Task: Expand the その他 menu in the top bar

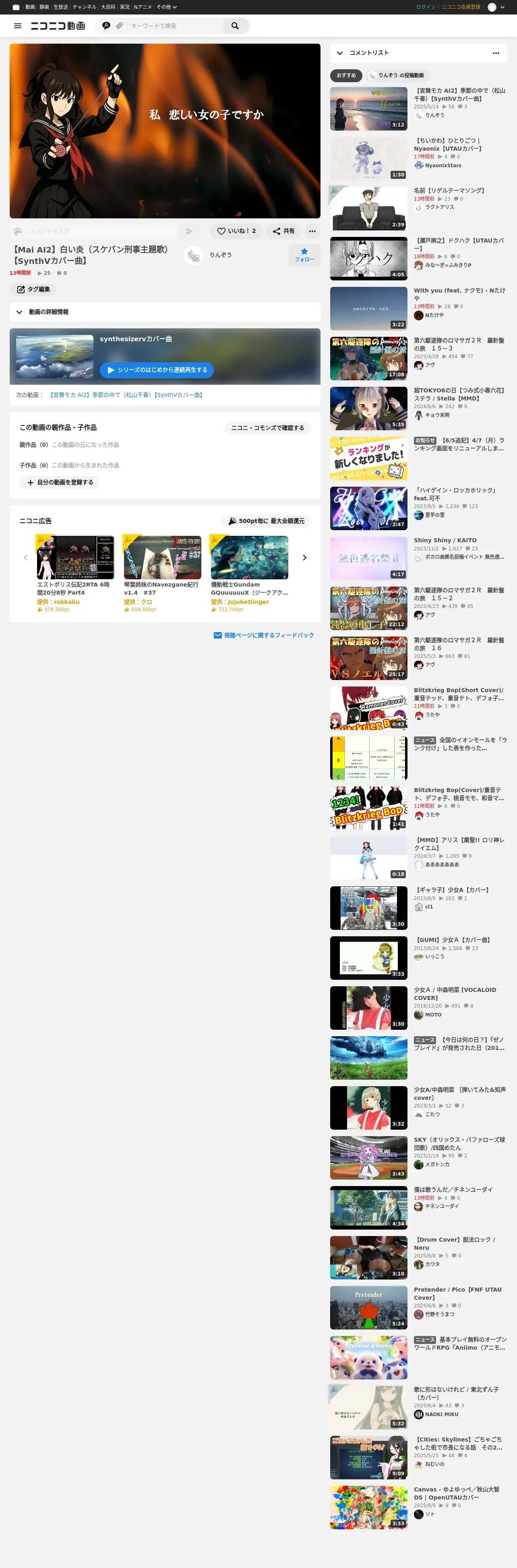Action: [166, 7]
